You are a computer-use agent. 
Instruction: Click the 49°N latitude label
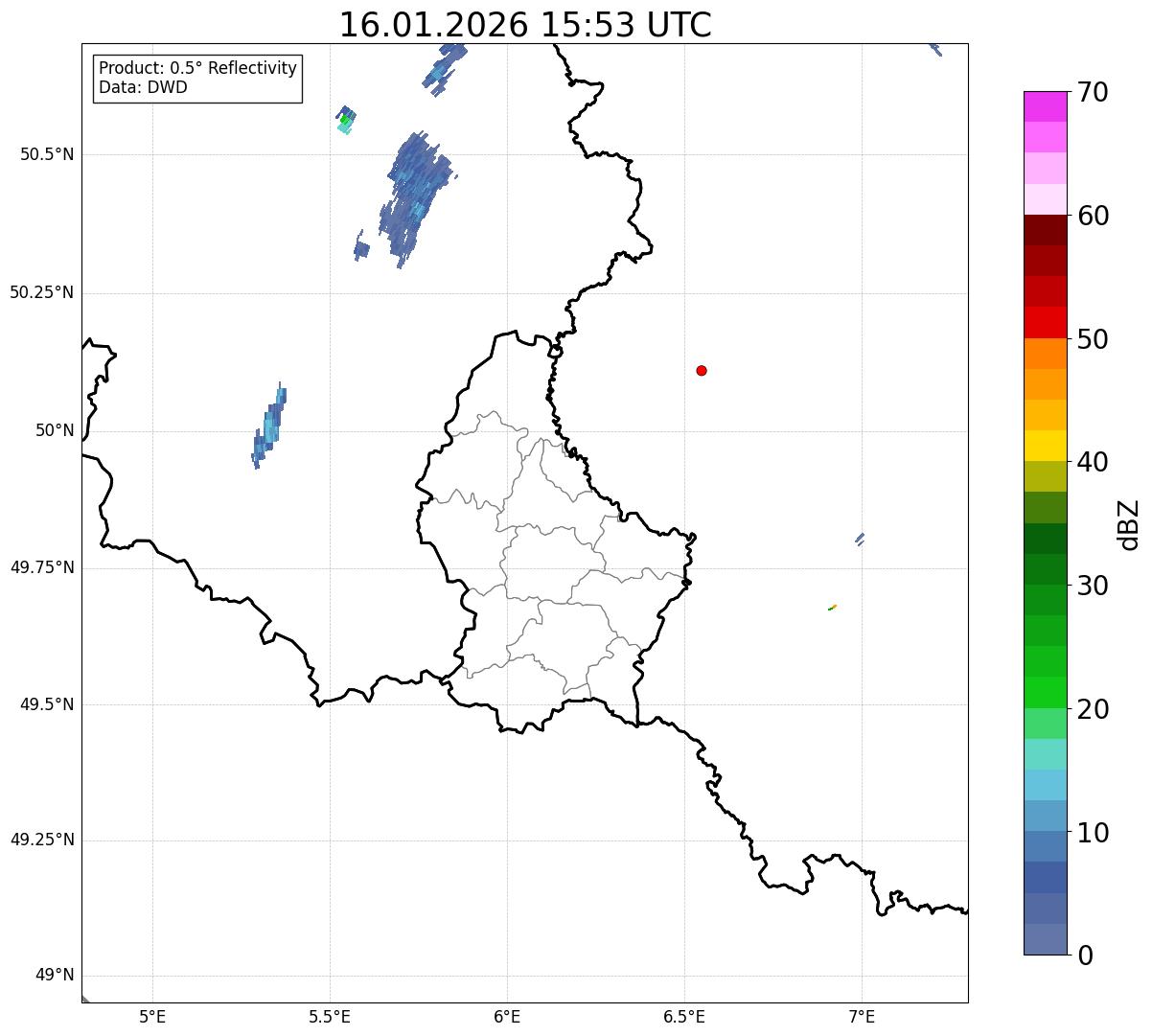[55, 976]
